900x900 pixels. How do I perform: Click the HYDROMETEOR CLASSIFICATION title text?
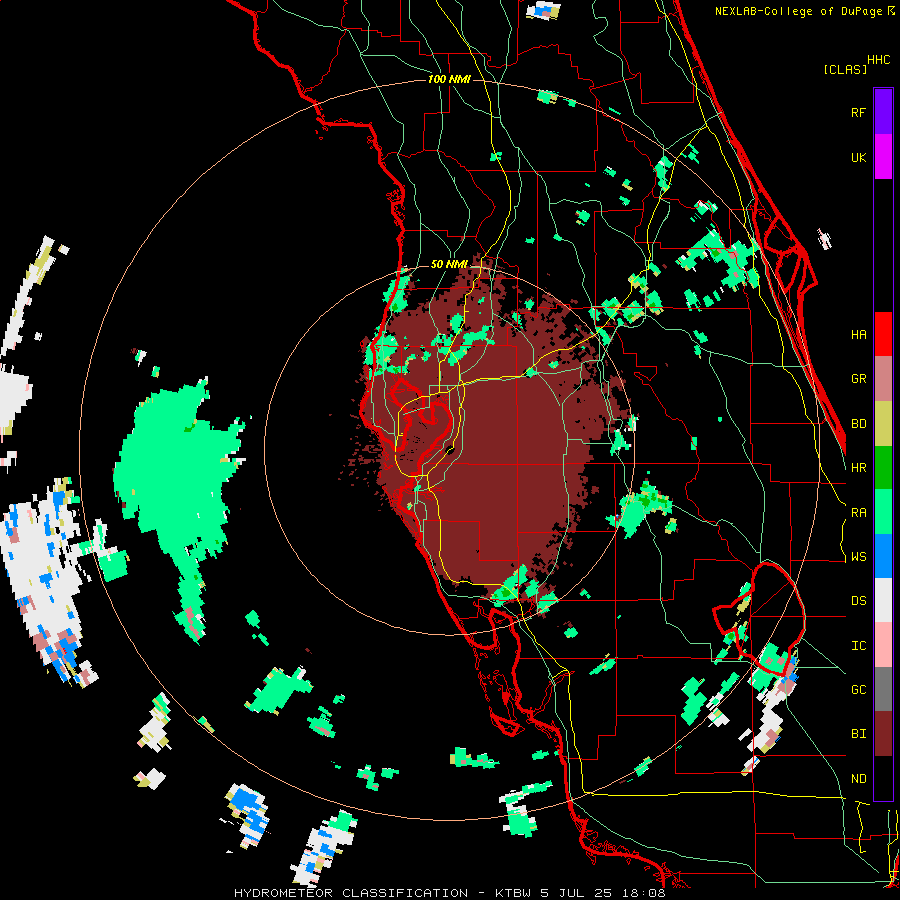point(351,893)
